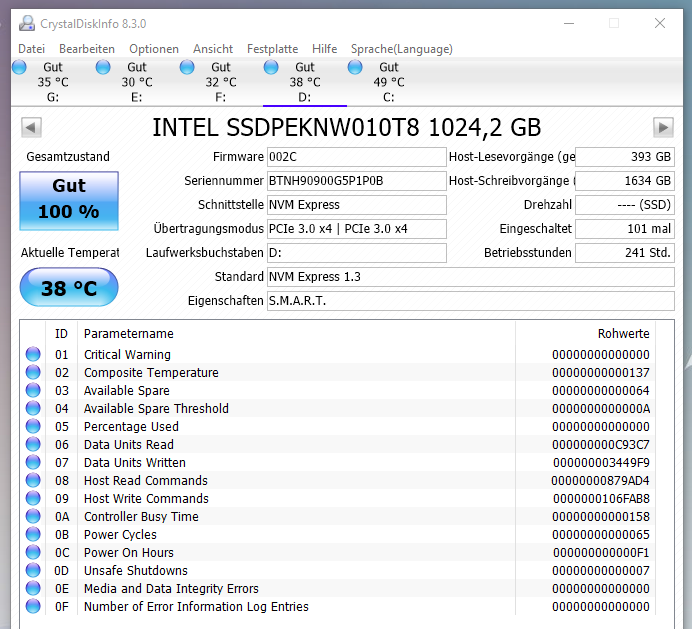The width and height of the screenshot is (692, 629).
Task: Select the 'Unsafe Shutdowns' parameter name
Action: click(x=135, y=571)
